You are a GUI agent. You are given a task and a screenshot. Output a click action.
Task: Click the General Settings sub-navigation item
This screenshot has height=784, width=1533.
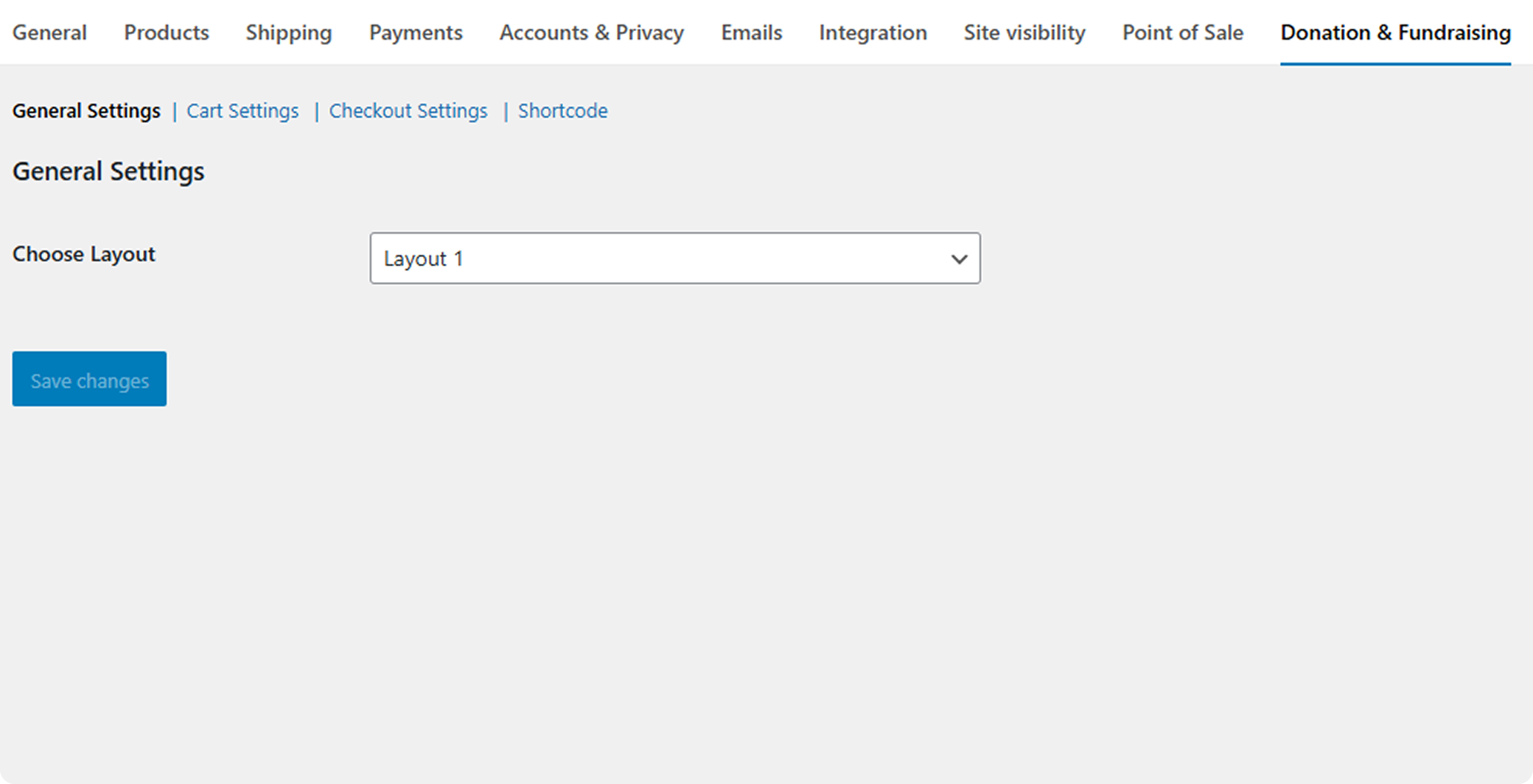(86, 111)
